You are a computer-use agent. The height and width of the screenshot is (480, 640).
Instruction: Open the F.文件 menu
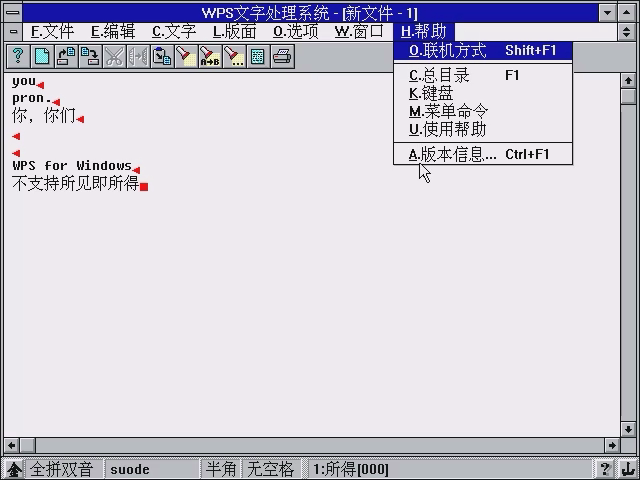click(x=53, y=32)
